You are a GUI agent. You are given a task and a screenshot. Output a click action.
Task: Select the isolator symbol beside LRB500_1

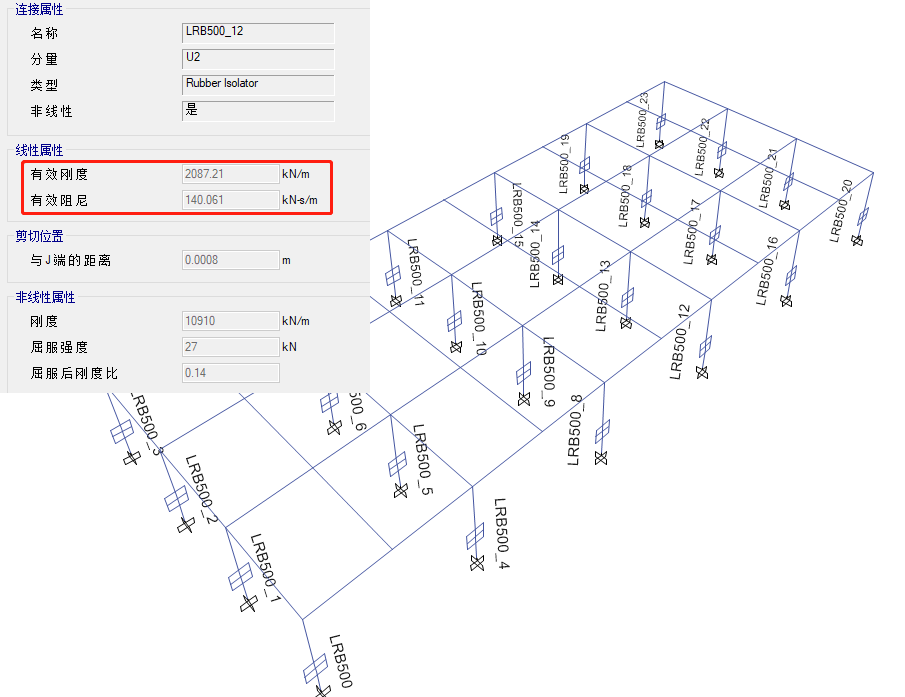241,577
